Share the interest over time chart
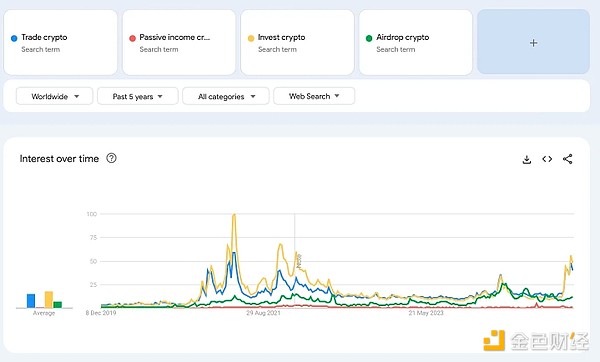600x362 pixels. (x=567, y=159)
